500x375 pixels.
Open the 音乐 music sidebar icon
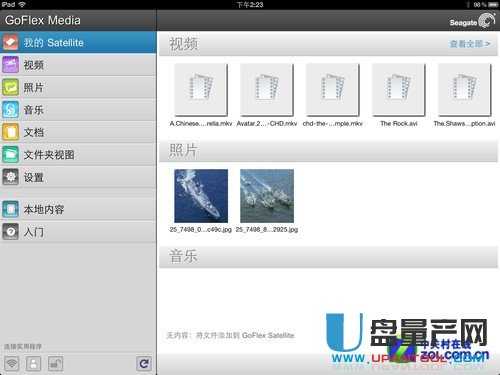pos(10,110)
